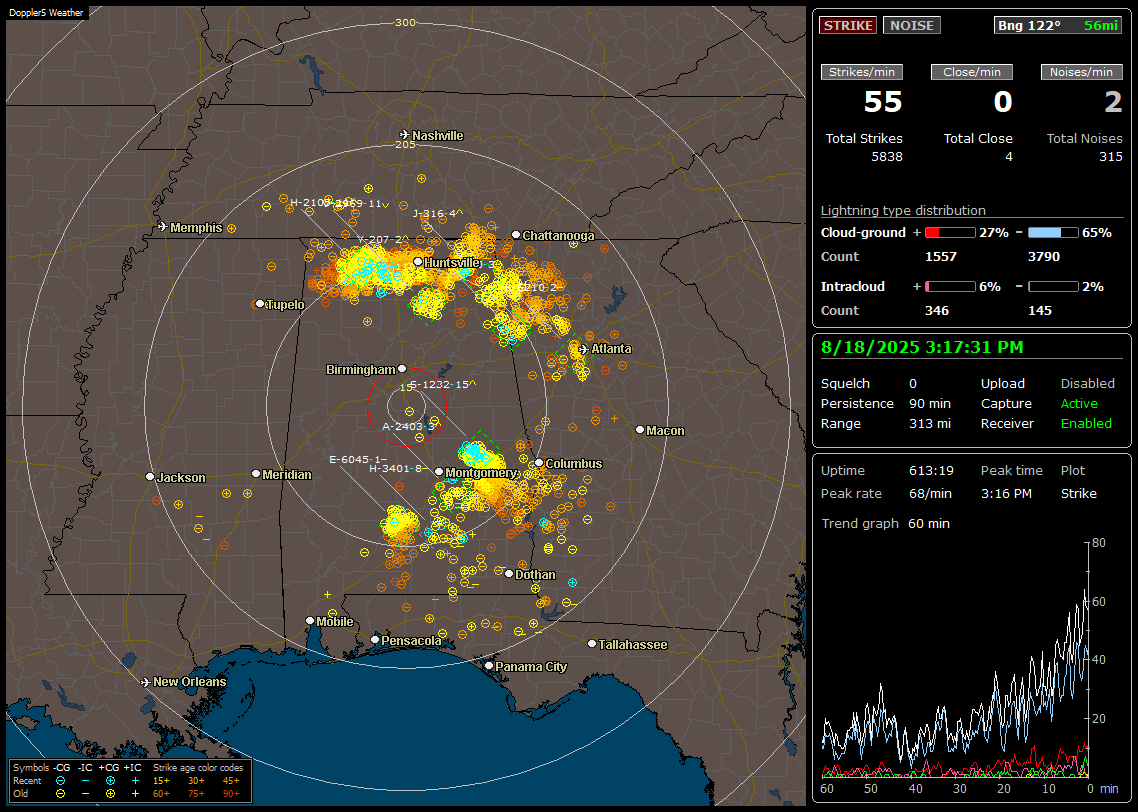Click the positive intracloud pink percentage bar
Viewport: 1138px width, 812px height.
coord(950,287)
